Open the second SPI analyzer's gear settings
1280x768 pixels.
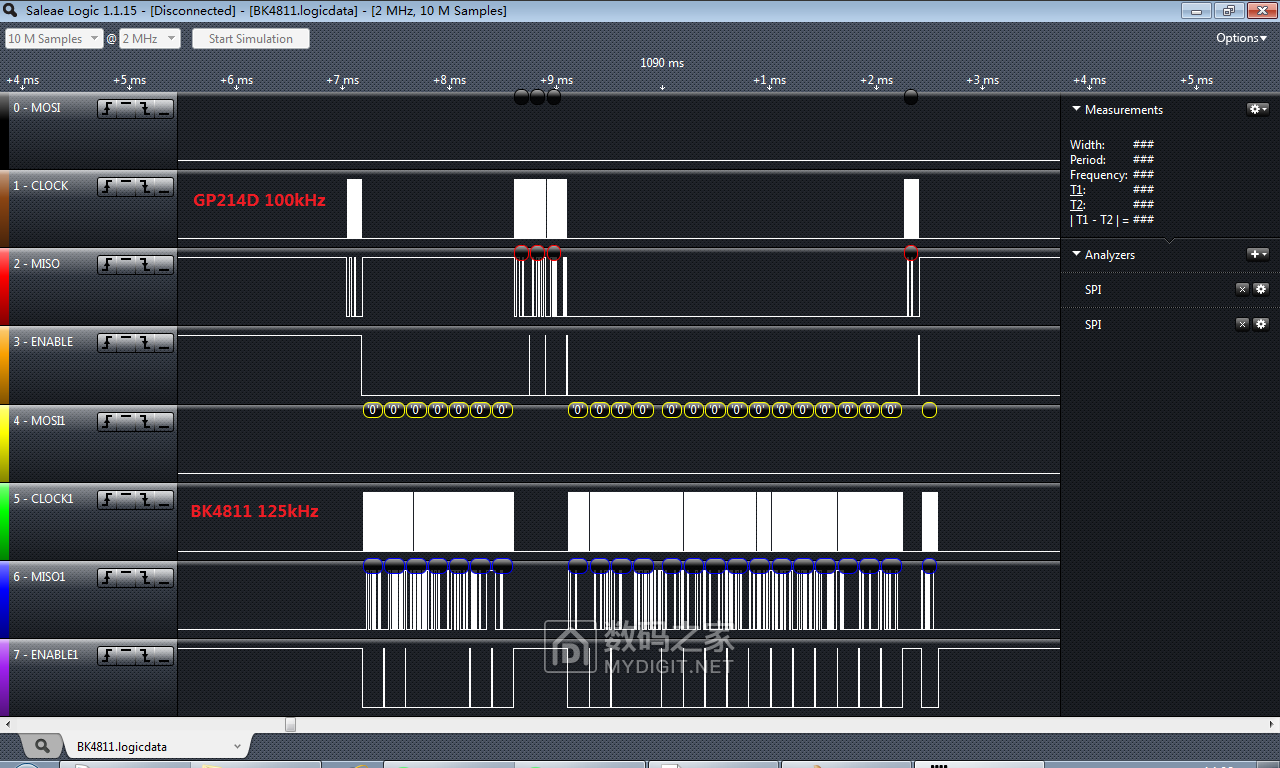[1261, 324]
